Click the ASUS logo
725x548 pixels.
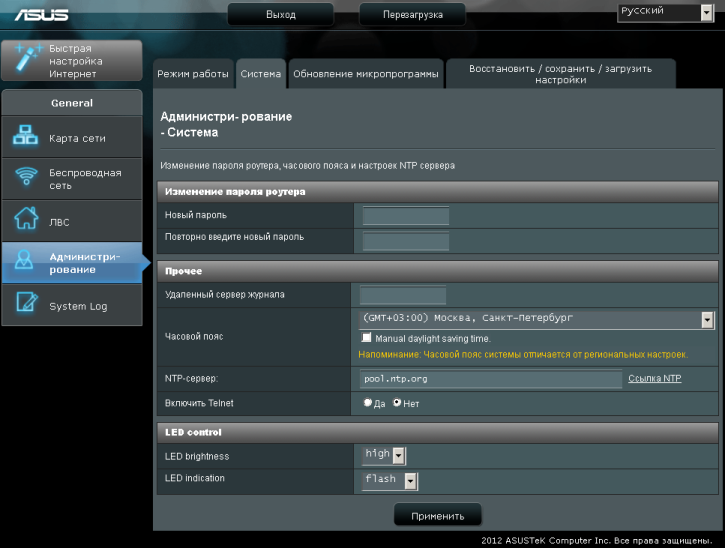(33, 14)
